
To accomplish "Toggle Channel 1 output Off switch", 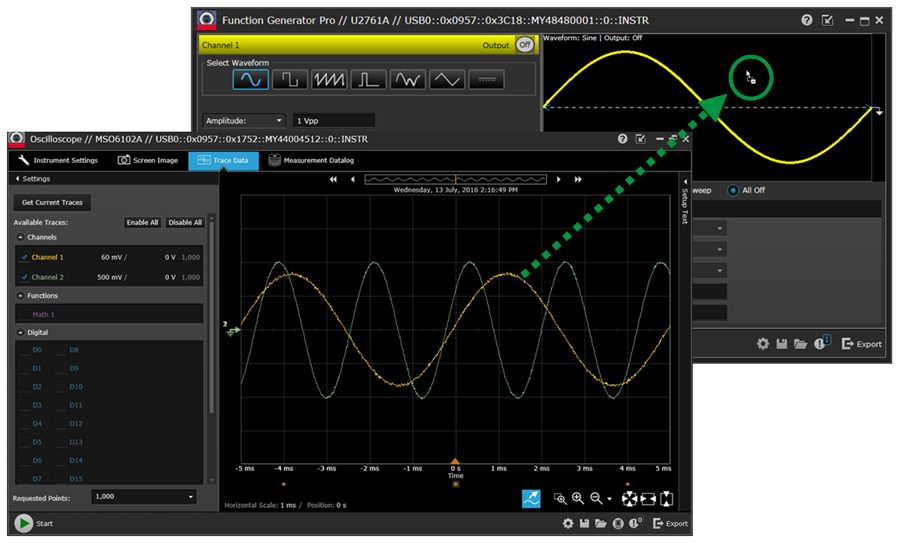I will (x=525, y=45).
